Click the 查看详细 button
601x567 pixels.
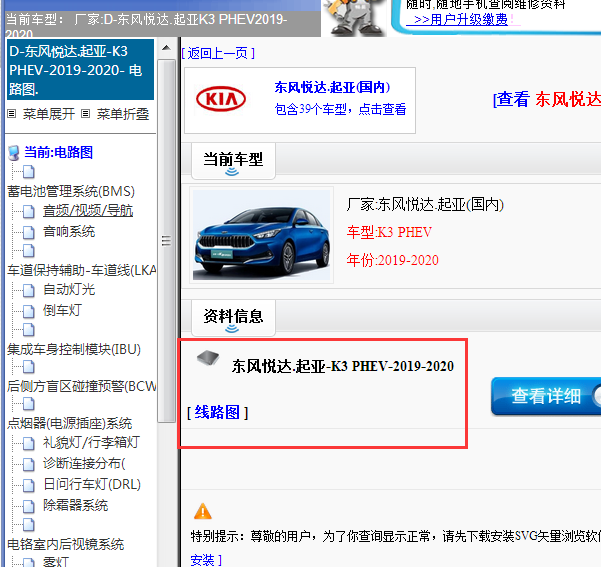pyautogui.click(x=546, y=396)
